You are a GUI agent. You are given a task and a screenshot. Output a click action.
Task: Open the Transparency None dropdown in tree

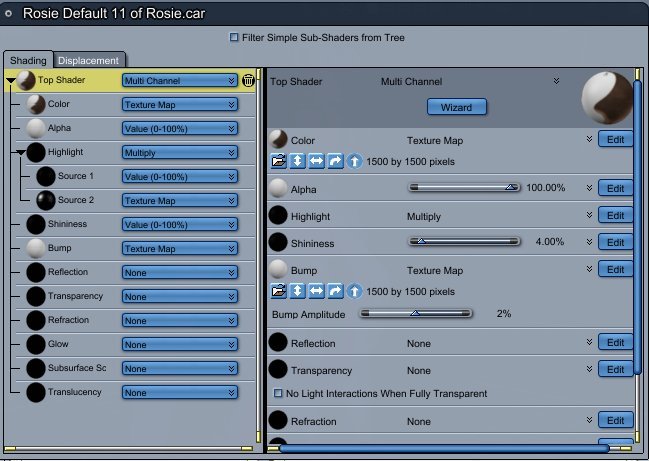click(180, 297)
